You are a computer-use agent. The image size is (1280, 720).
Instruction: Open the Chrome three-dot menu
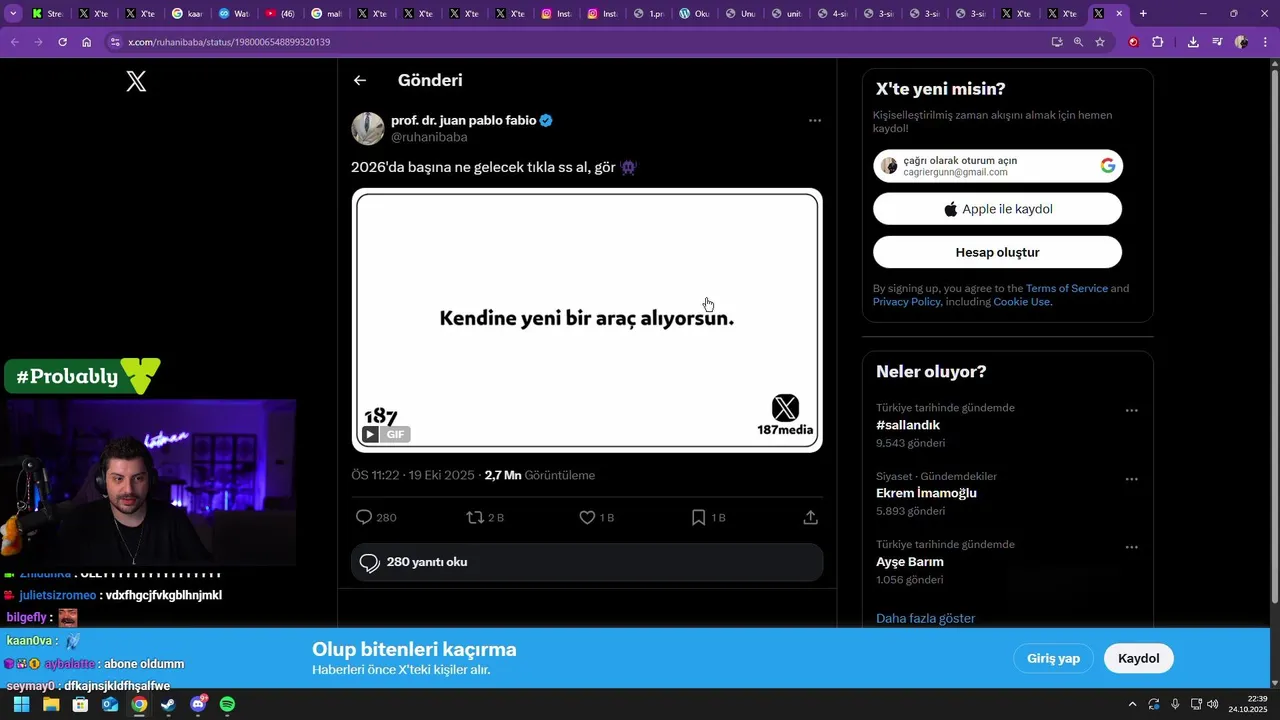click(1265, 42)
